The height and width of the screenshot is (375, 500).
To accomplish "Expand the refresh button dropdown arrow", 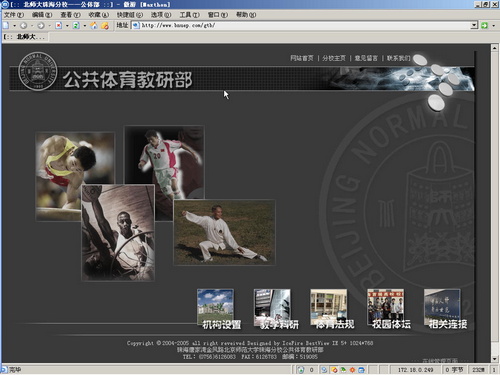I will (85, 26).
